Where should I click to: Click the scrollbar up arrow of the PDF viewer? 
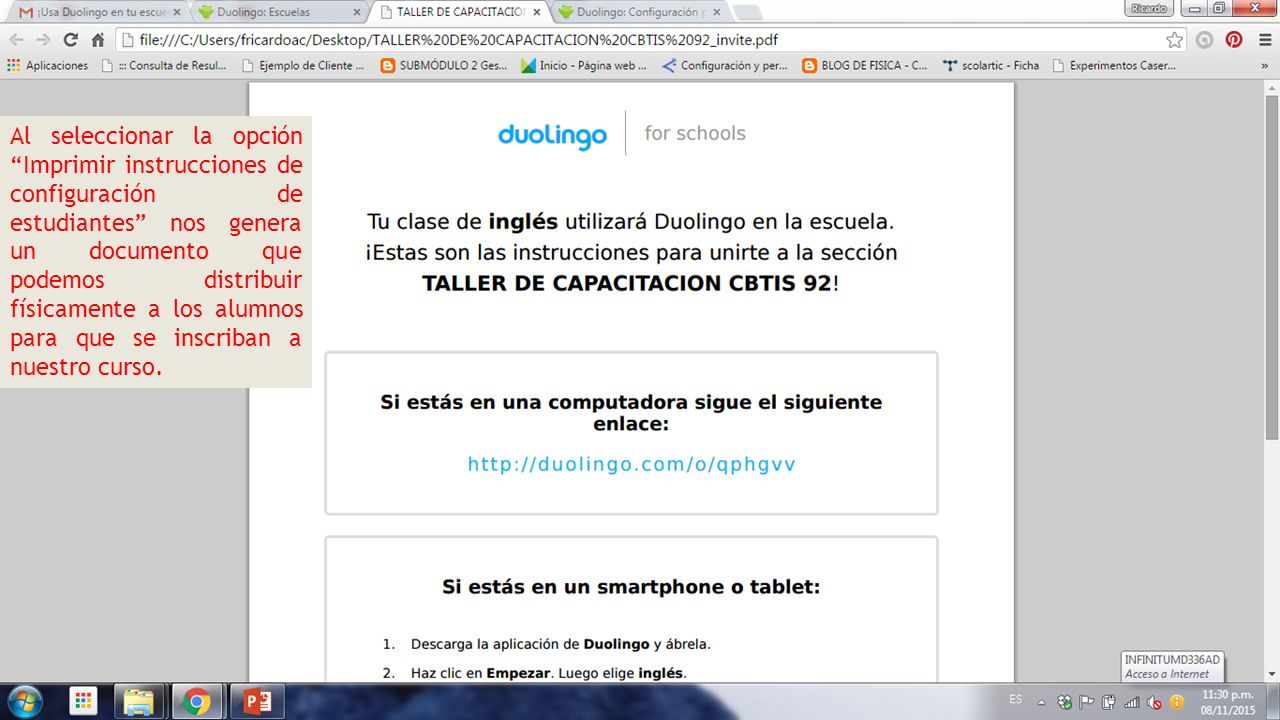point(1272,89)
